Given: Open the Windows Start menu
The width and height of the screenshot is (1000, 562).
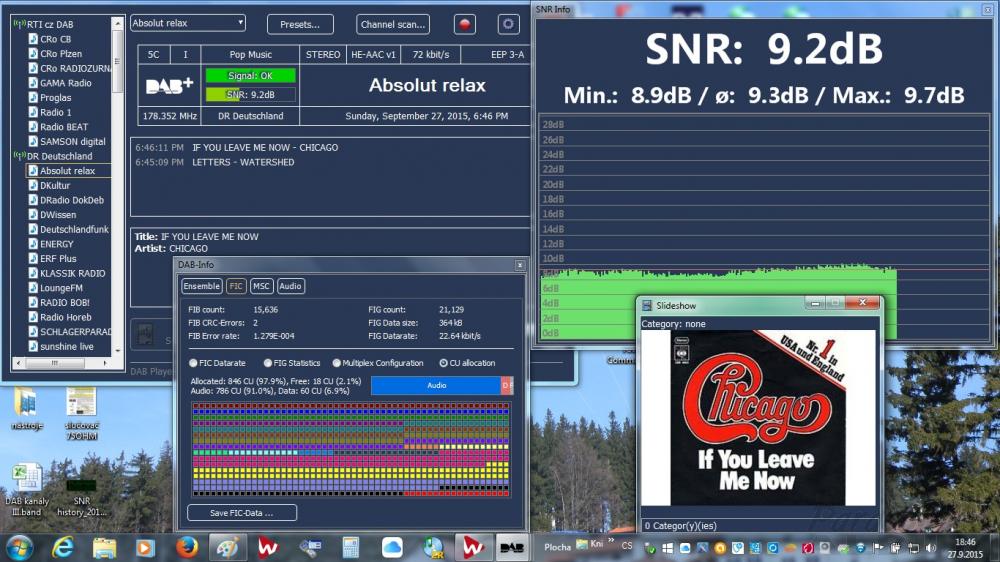Looking at the screenshot, I should pyautogui.click(x=20, y=547).
